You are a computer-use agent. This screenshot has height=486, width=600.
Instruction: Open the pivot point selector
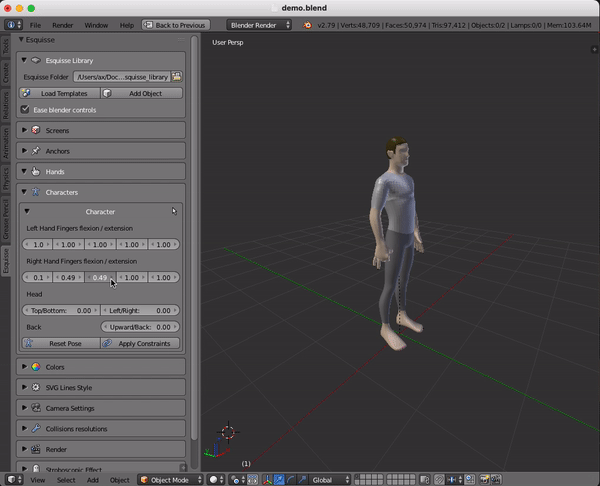coord(238,479)
